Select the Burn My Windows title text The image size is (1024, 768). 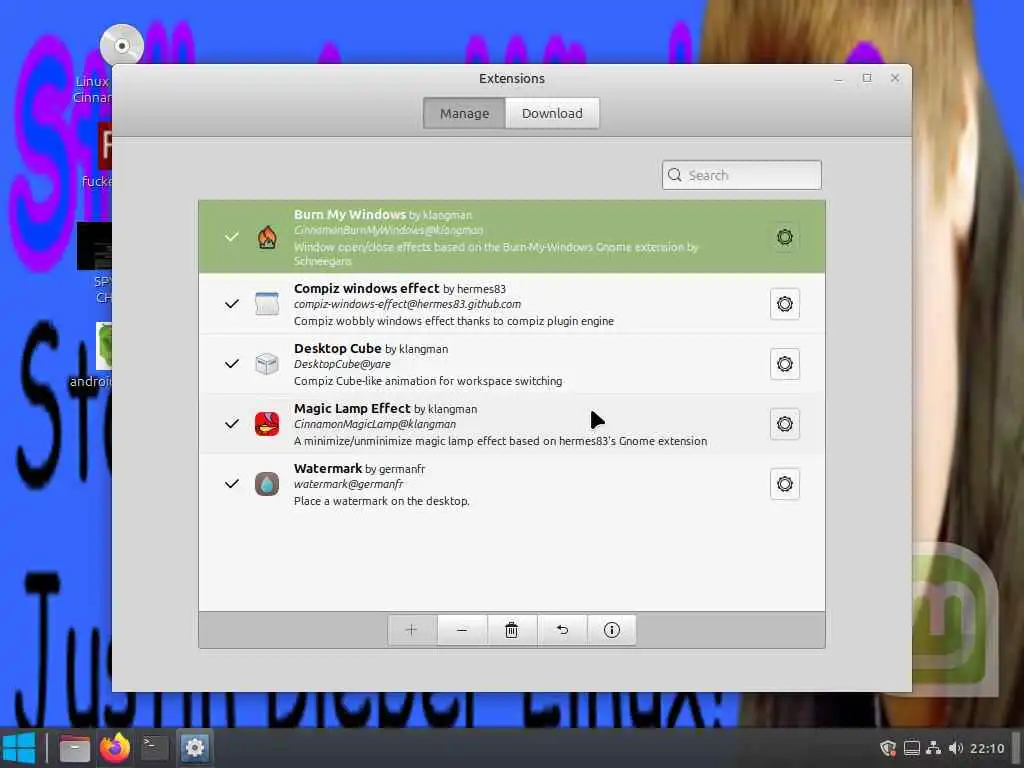(349, 214)
